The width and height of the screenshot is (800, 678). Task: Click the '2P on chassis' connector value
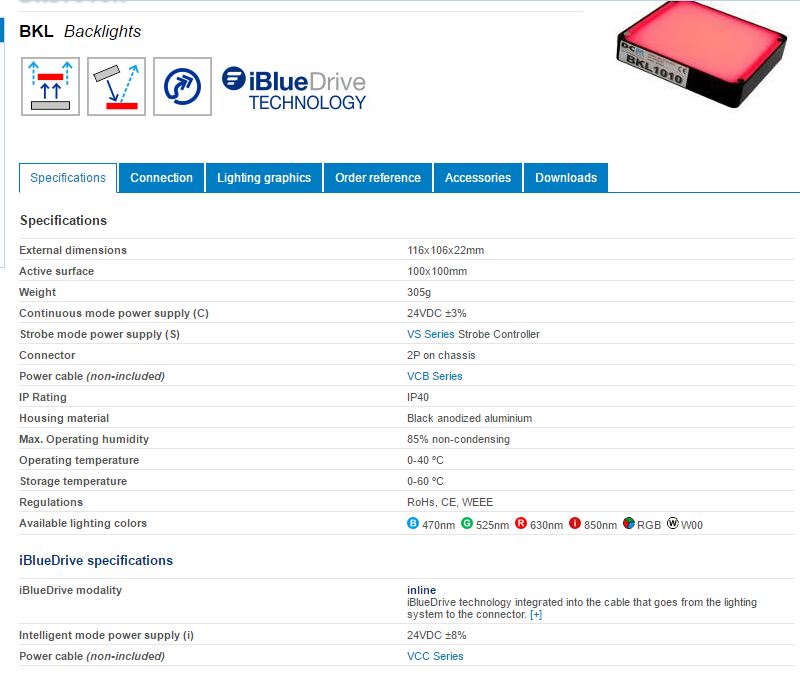[x=441, y=355]
